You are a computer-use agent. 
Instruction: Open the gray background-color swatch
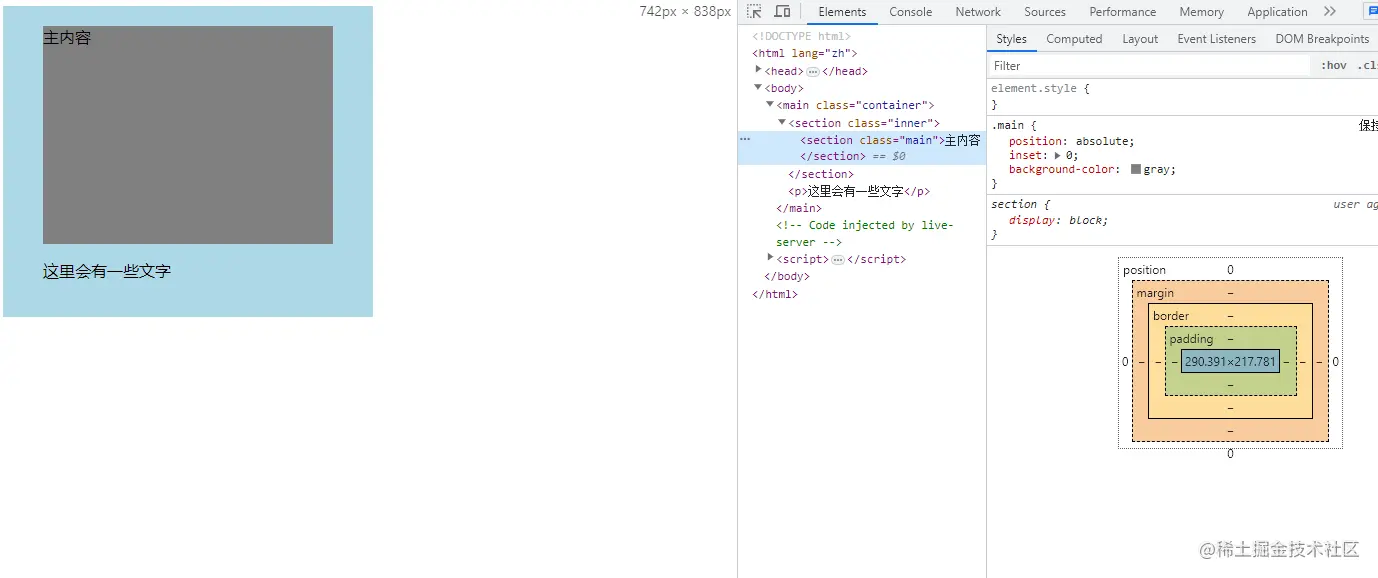tap(1136, 169)
